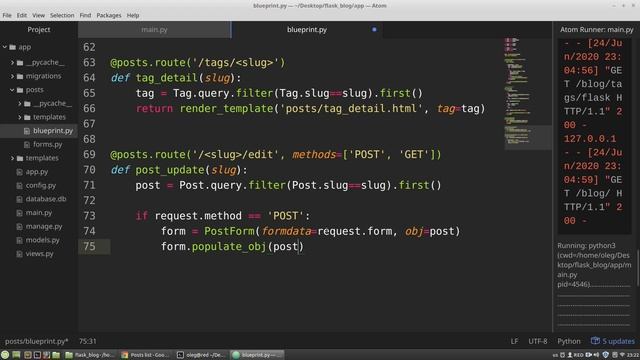Click the posts folder icon
640x360 pixels.
[x=20, y=89]
